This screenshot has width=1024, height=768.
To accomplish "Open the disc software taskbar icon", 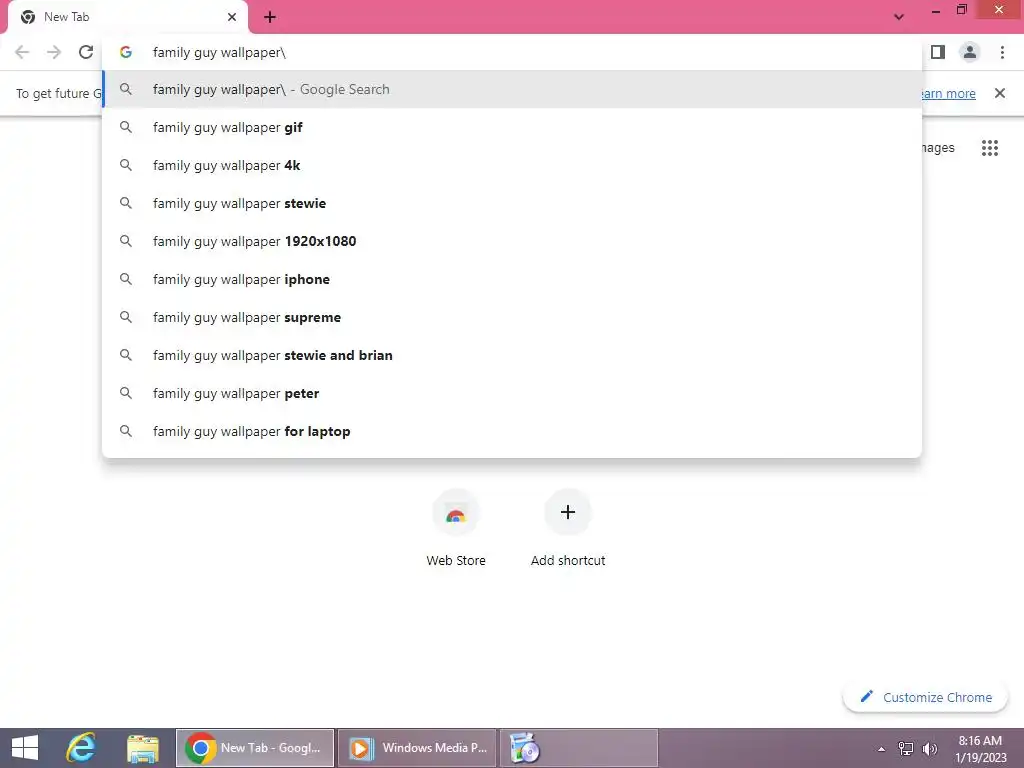I will (579, 748).
